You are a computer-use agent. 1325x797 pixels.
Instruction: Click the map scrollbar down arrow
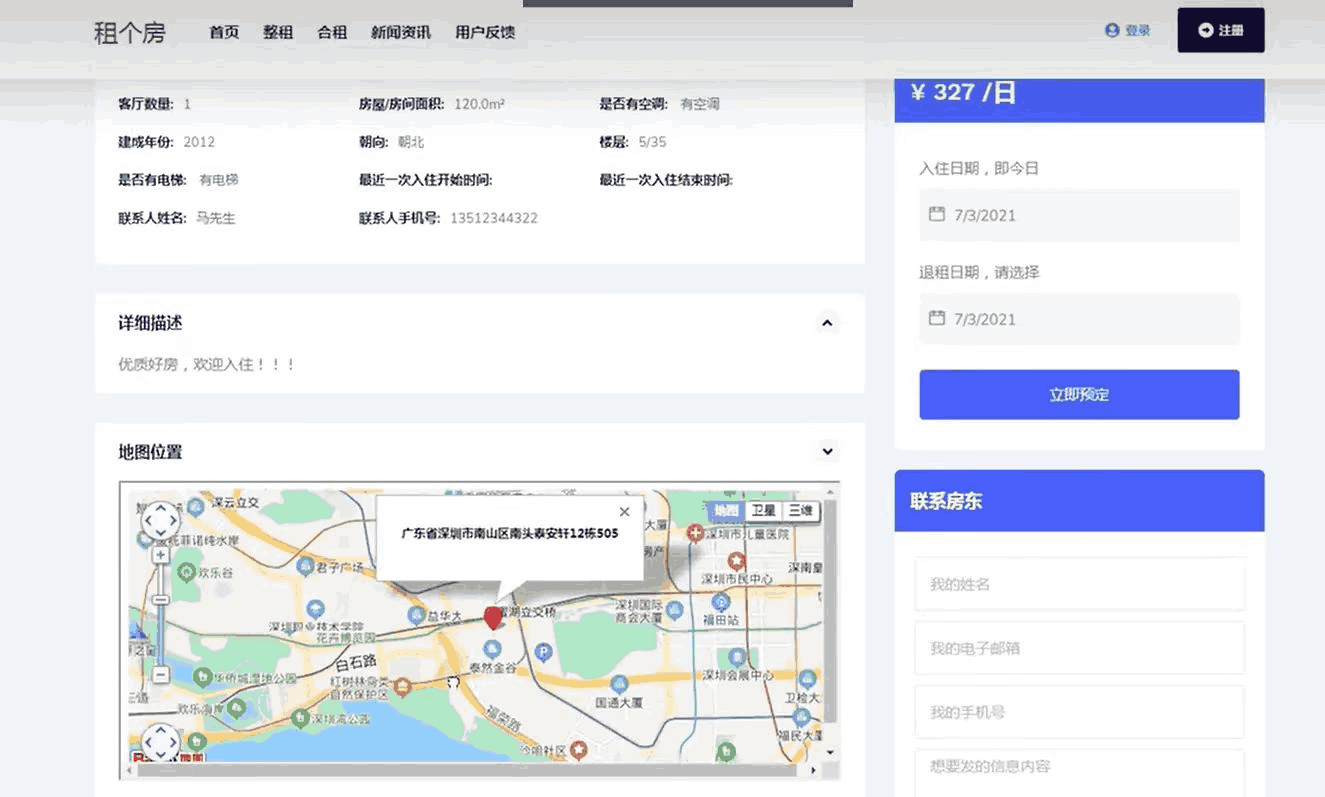(x=829, y=752)
